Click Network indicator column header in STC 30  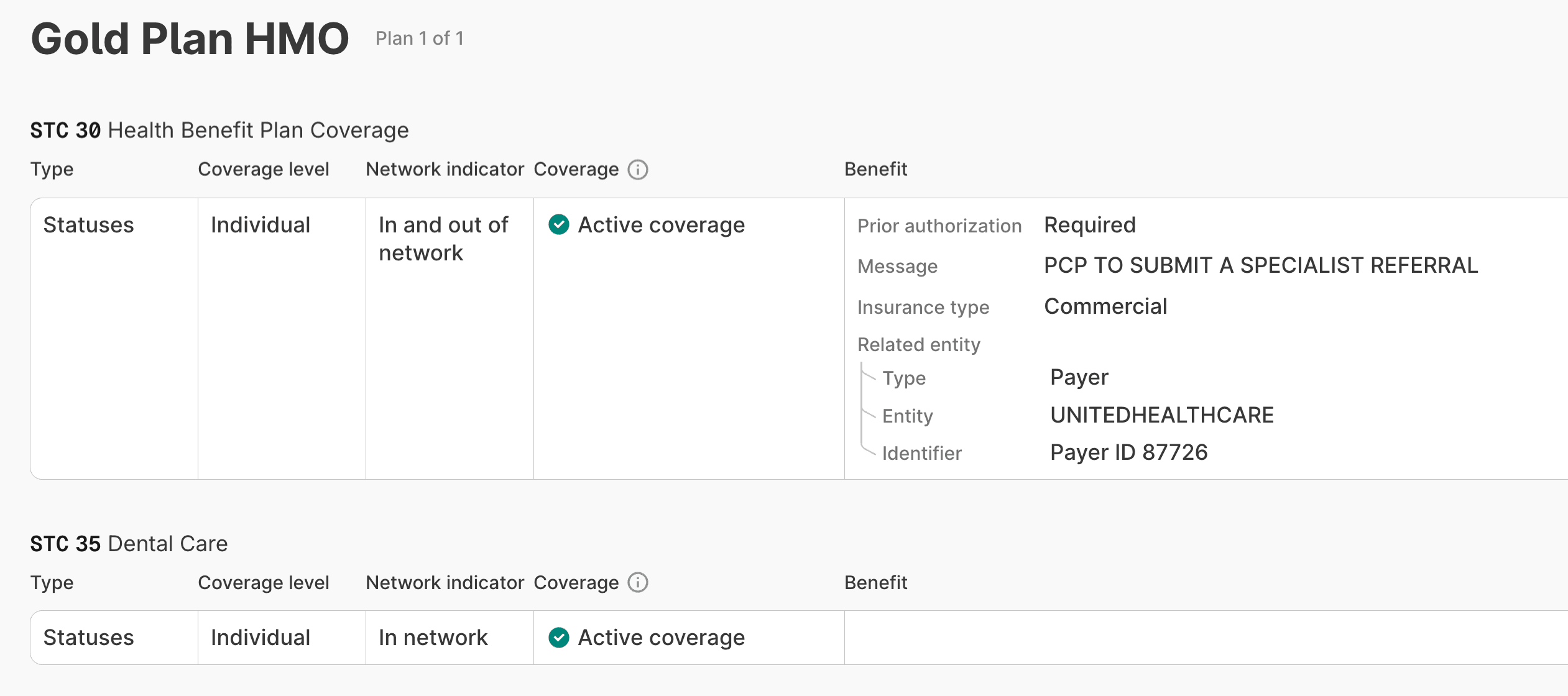[x=445, y=170]
